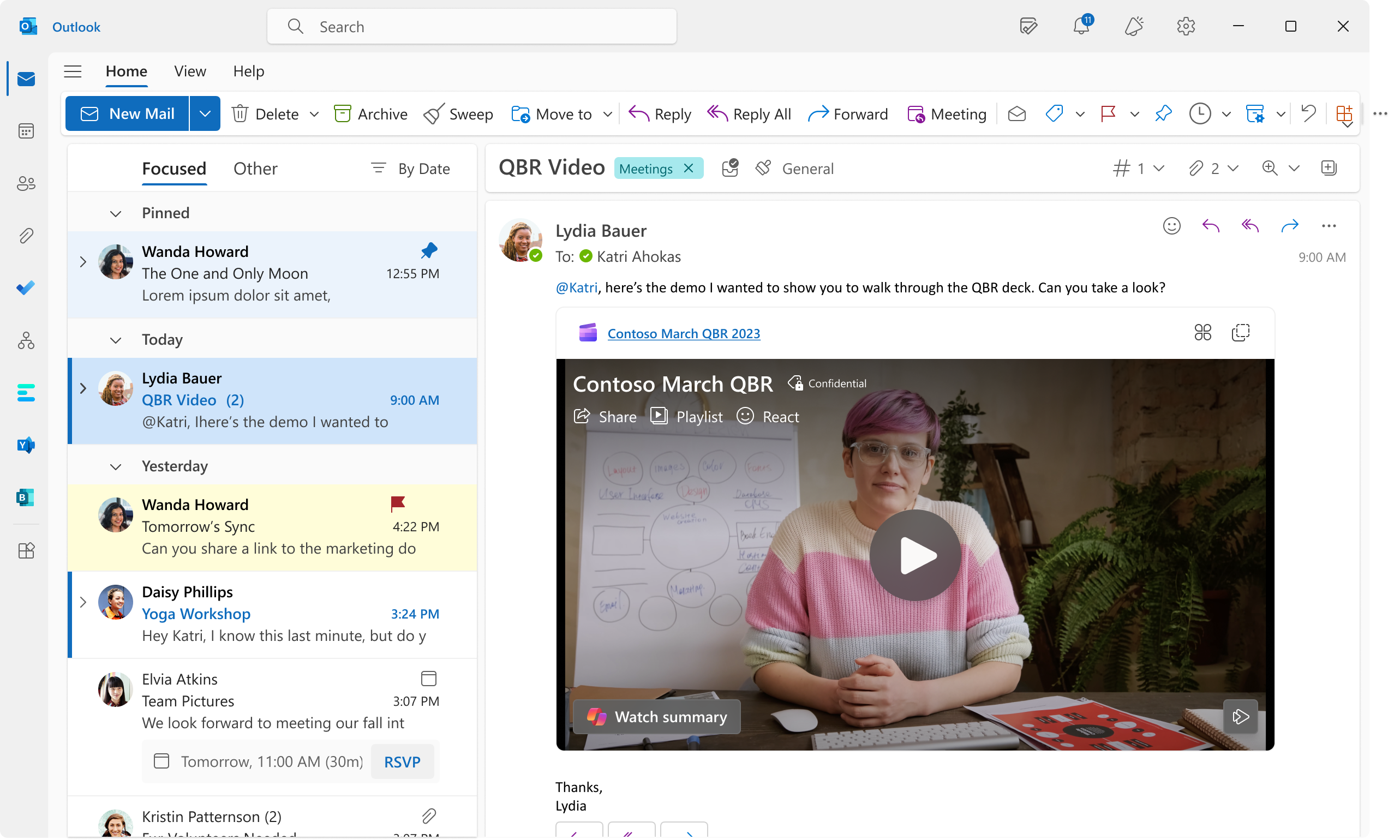Select the Home ribbon tab
1400x840 pixels.
coord(126,71)
